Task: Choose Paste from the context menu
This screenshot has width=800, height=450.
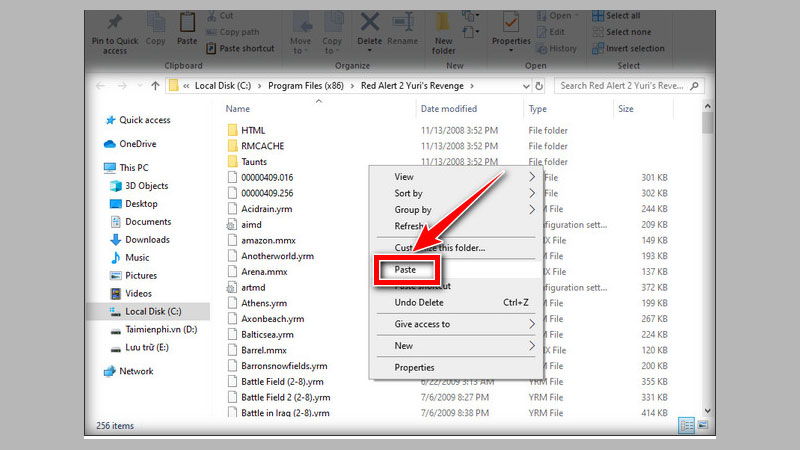Action: click(405, 269)
